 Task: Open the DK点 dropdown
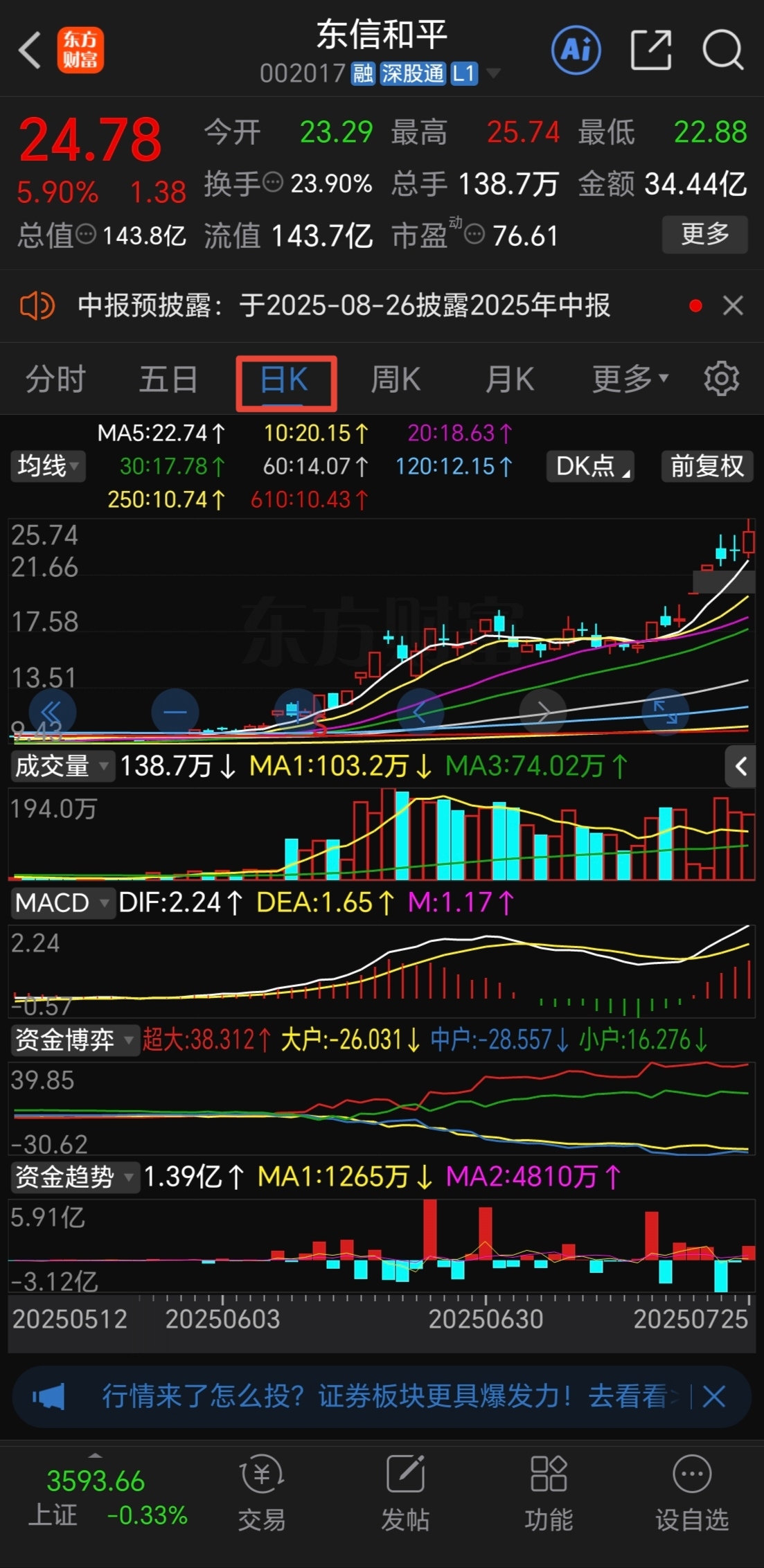point(590,465)
